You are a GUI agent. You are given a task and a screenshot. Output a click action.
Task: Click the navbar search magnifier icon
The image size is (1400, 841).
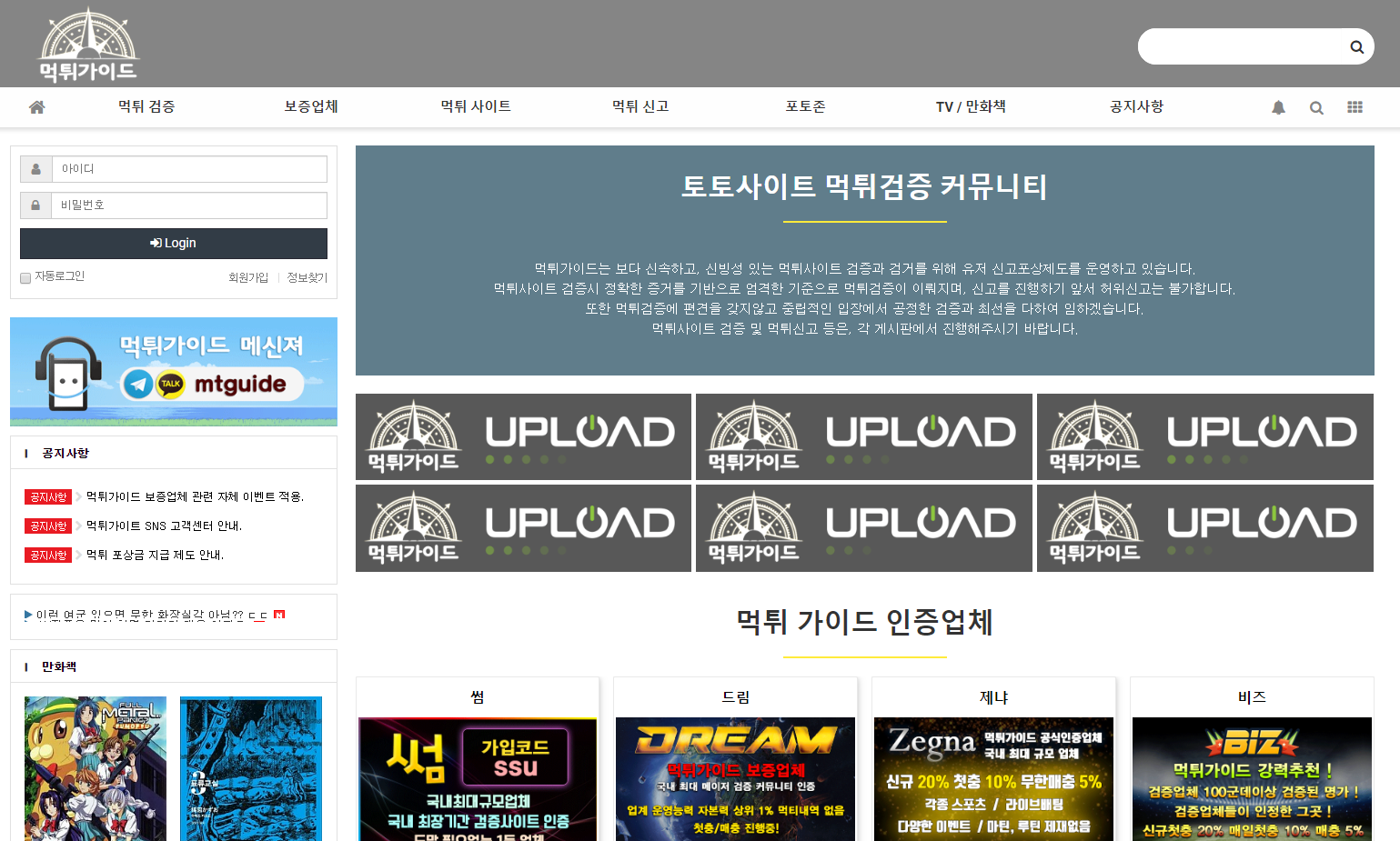(1316, 107)
